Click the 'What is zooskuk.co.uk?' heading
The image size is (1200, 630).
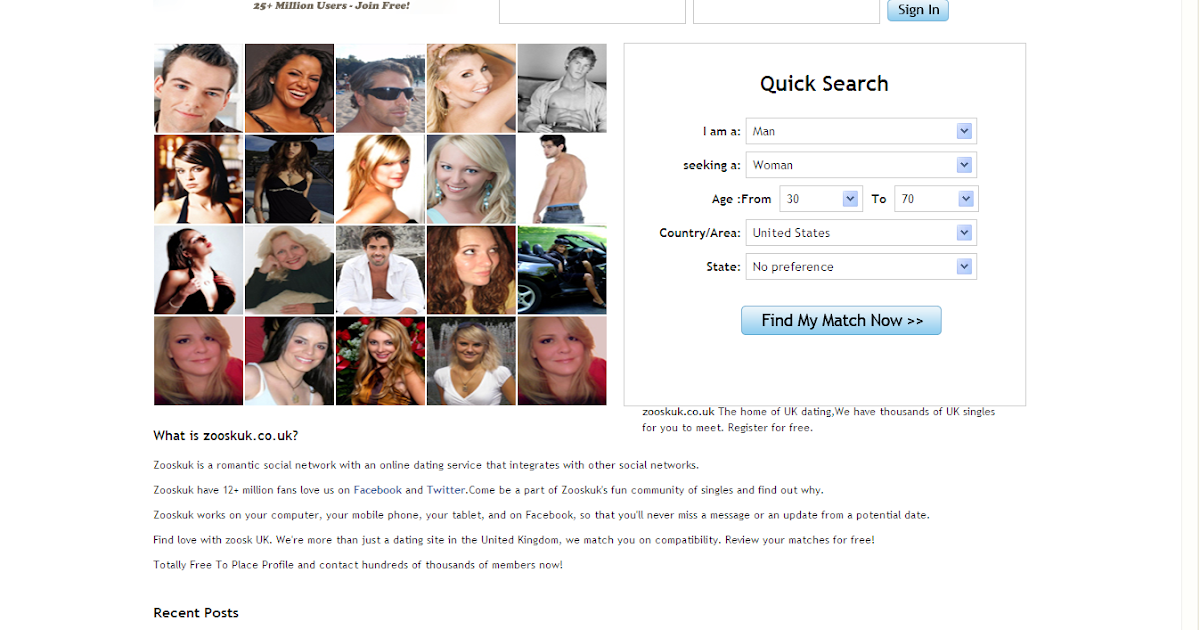[x=225, y=436]
